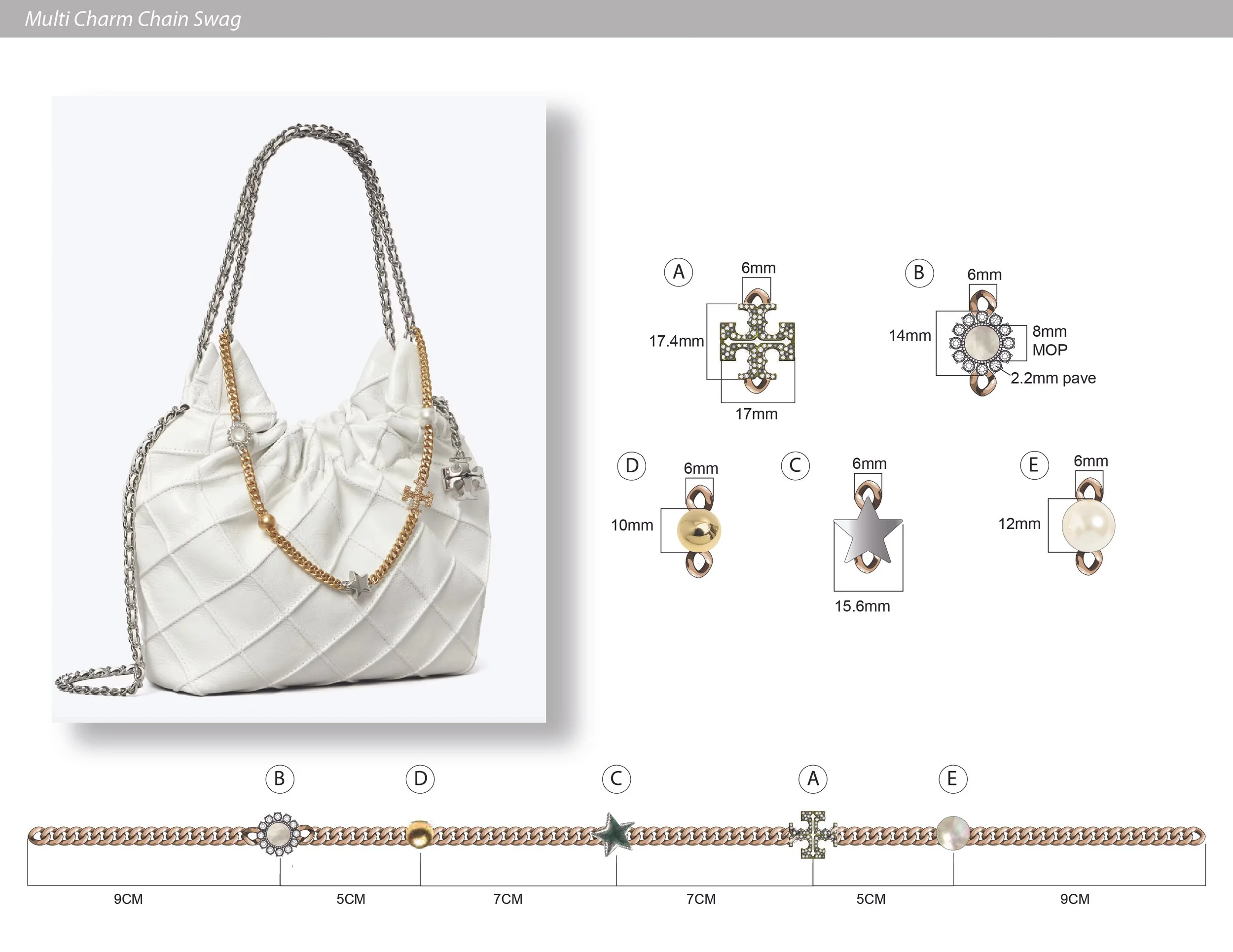1233x952 pixels.
Task: Select the pave logo cross charm drawing
Action: 757,342
